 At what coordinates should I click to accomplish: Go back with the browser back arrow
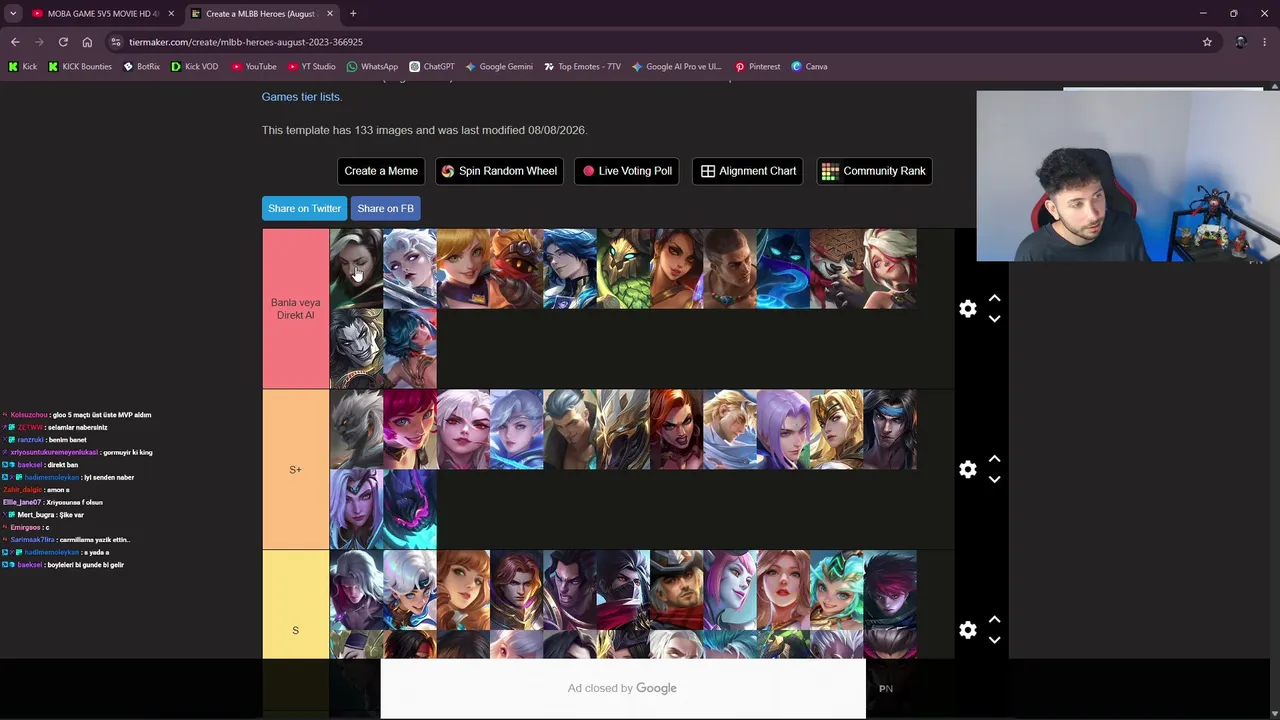pos(15,42)
